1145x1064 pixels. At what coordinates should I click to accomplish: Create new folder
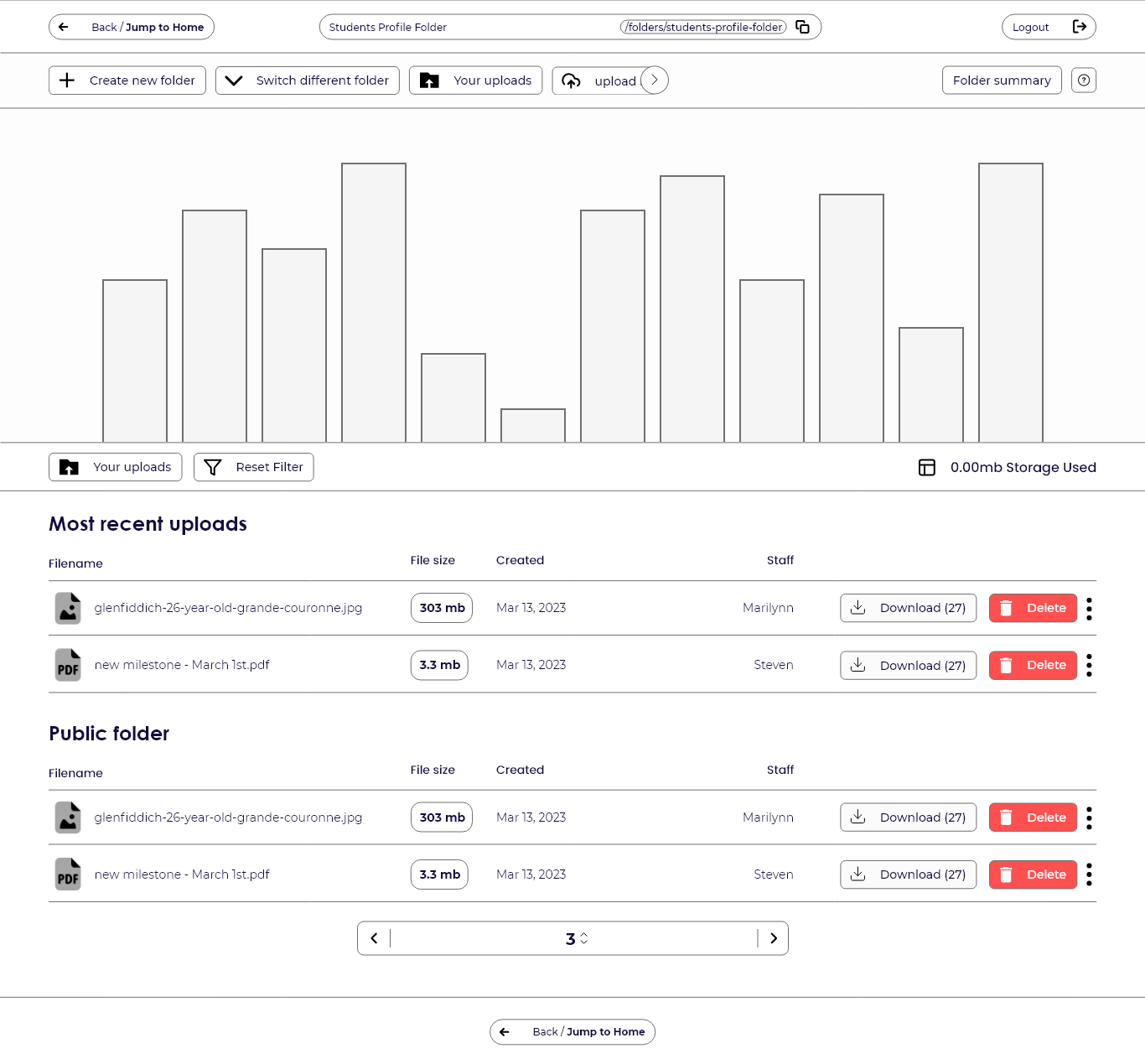click(x=127, y=80)
